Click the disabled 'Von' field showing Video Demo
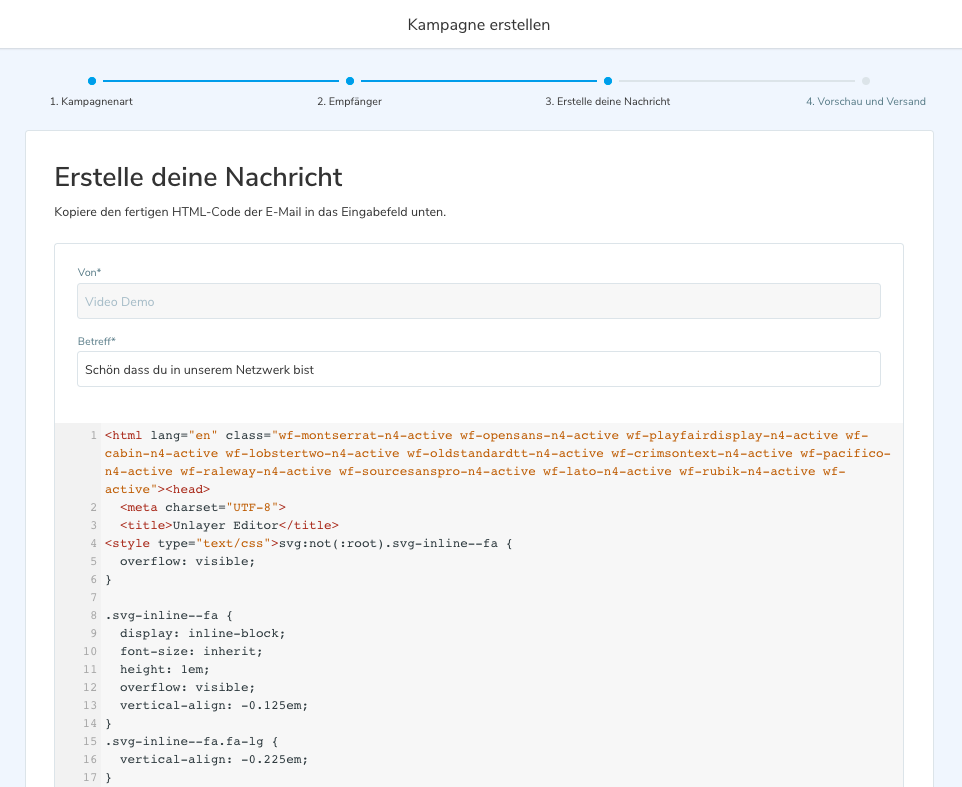 tap(478, 301)
